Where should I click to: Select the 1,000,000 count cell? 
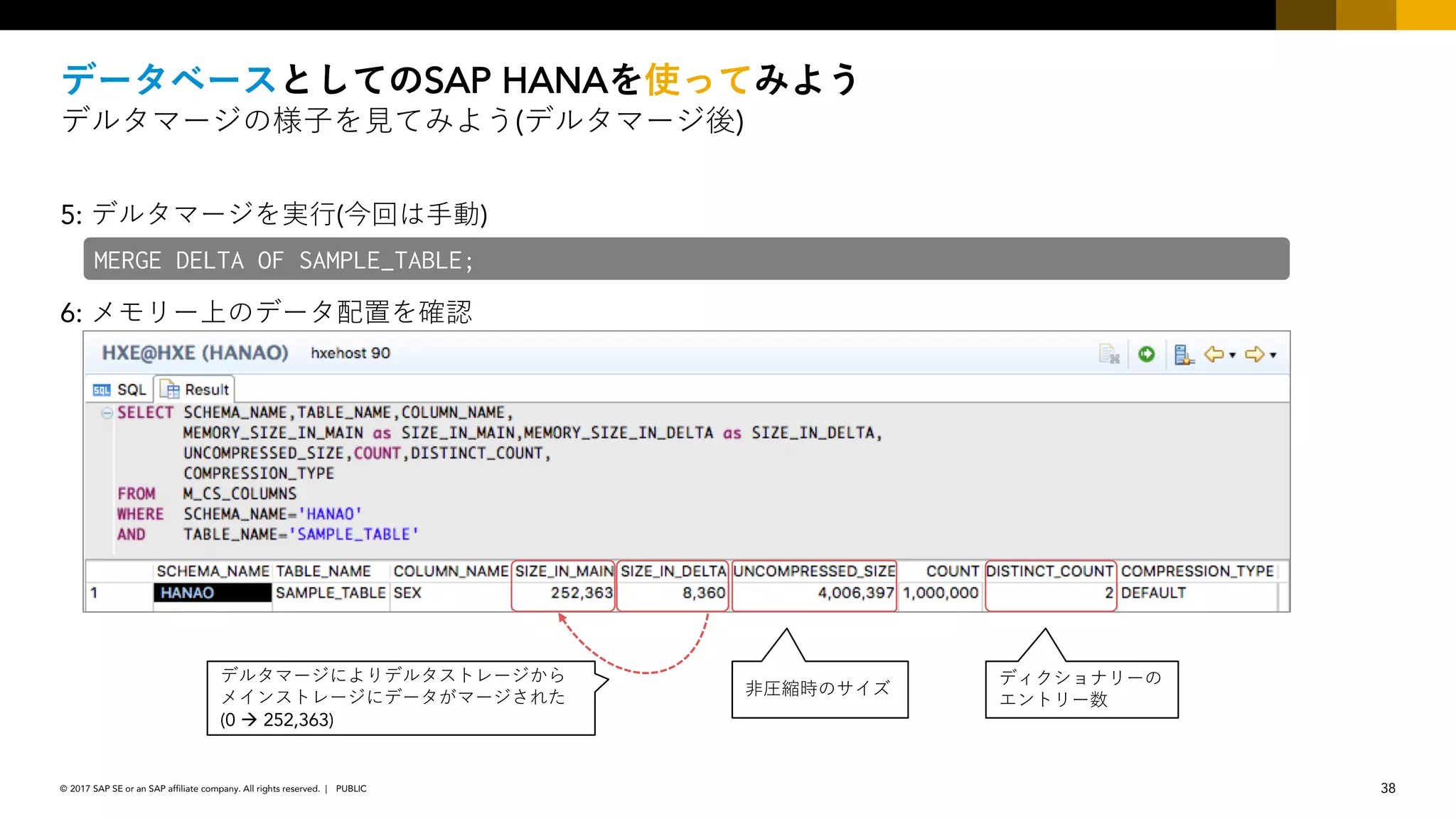[941, 593]
